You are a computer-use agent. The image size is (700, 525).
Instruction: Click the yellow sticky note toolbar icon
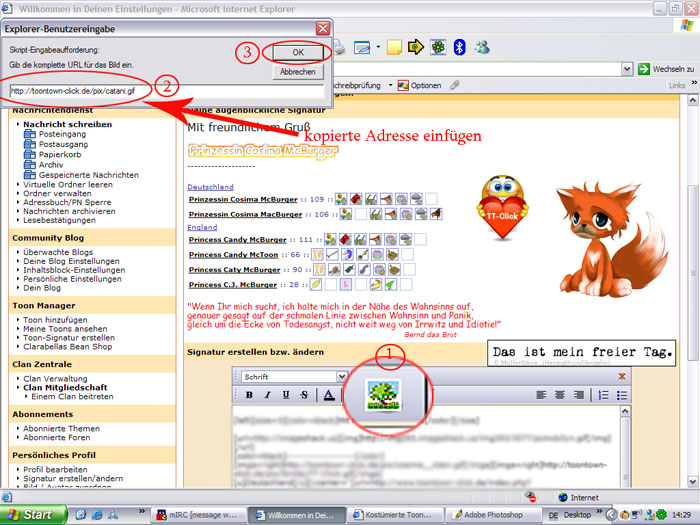394,47
